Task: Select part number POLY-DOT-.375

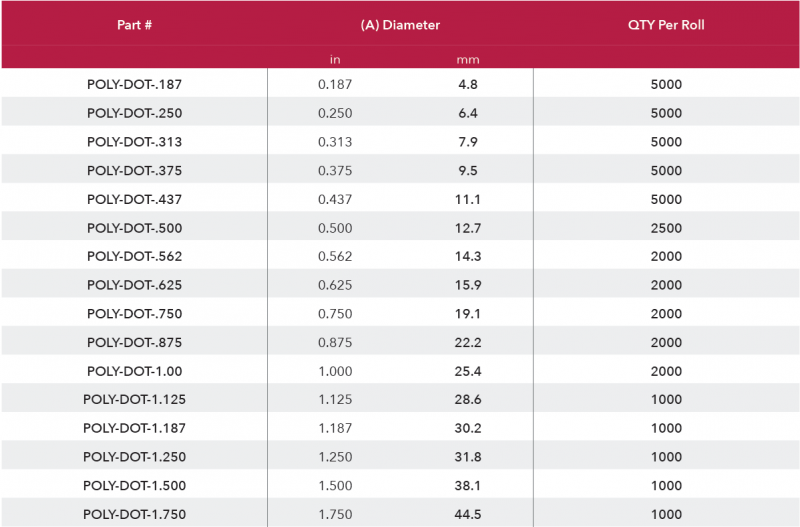Action: pyautogui.click(x=134, y=170)
